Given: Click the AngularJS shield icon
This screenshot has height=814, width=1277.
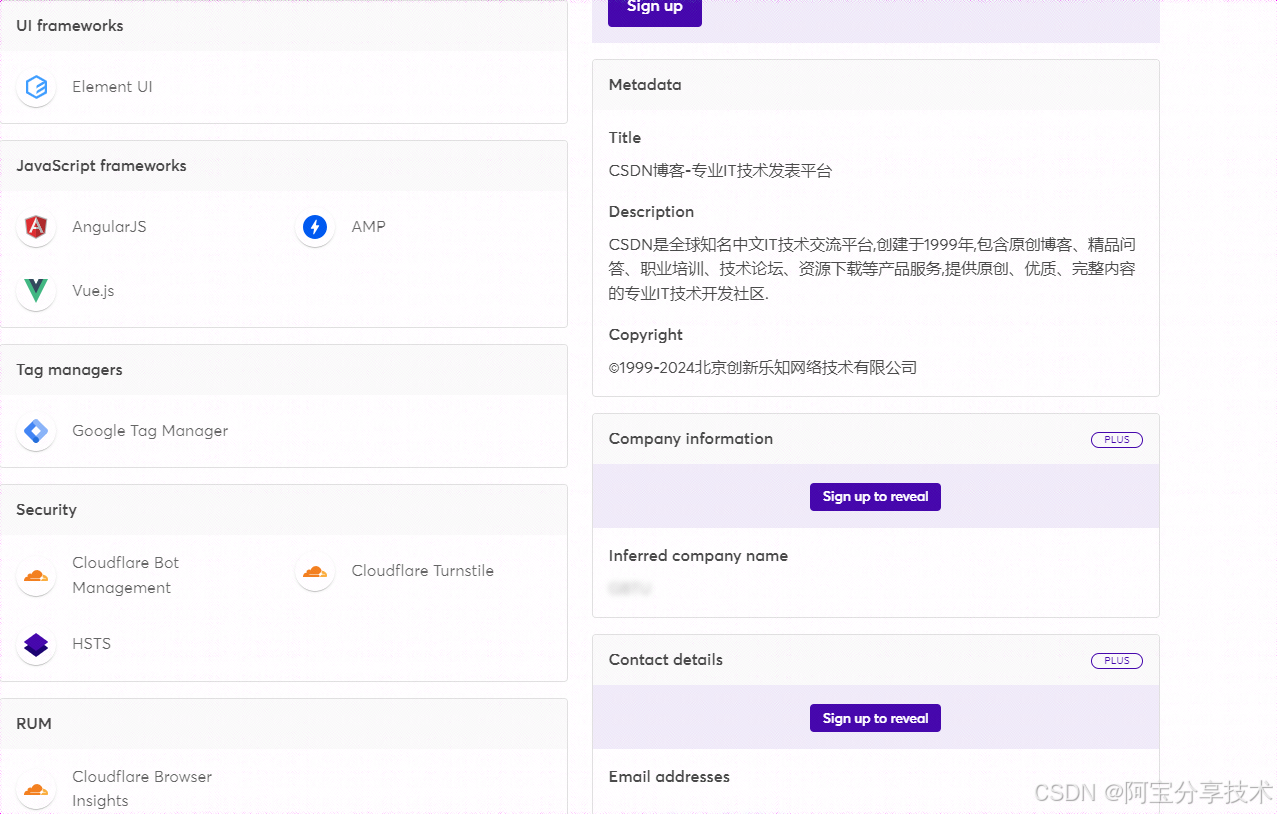Looking at the screenshot, I should pyautogui.click(x=37, y=227).
